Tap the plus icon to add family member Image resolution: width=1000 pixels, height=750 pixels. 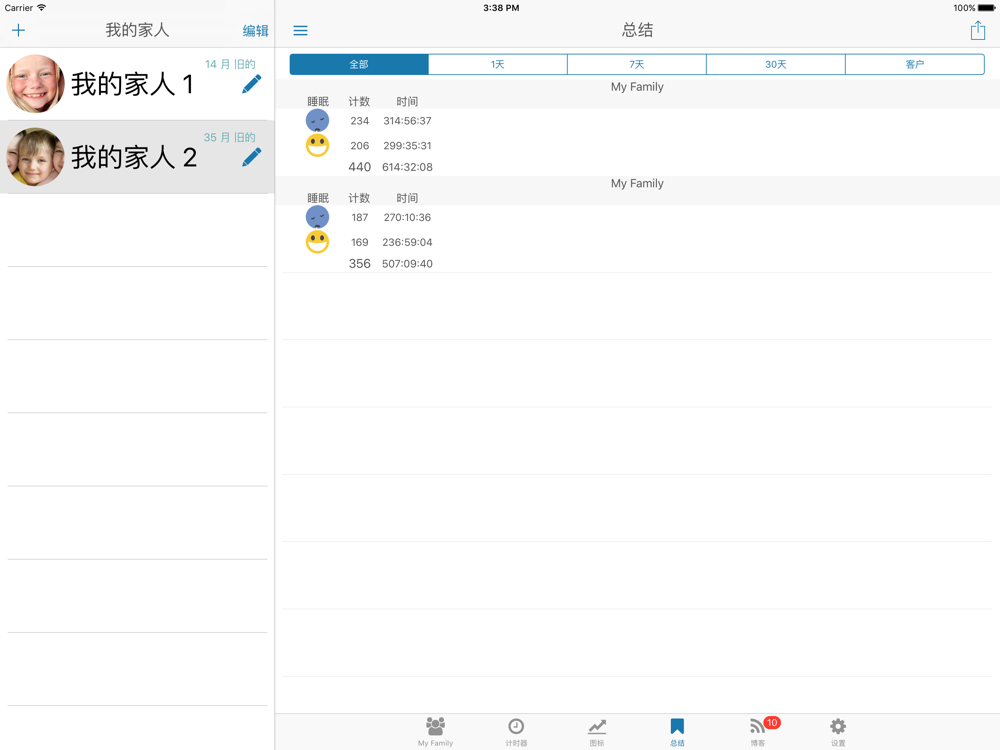pos(18,30)
